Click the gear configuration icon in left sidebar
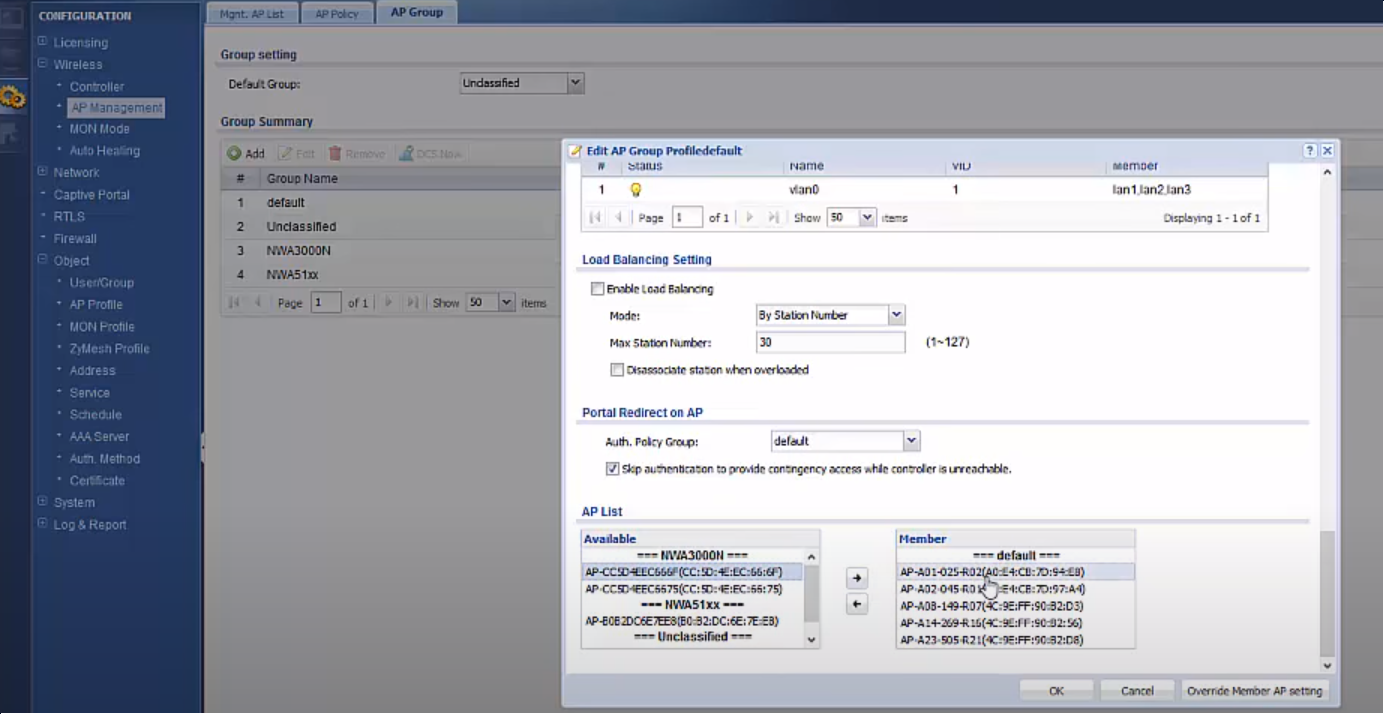Image resolution: width=1384 pixels, height=714 pixels. (13, 97)
